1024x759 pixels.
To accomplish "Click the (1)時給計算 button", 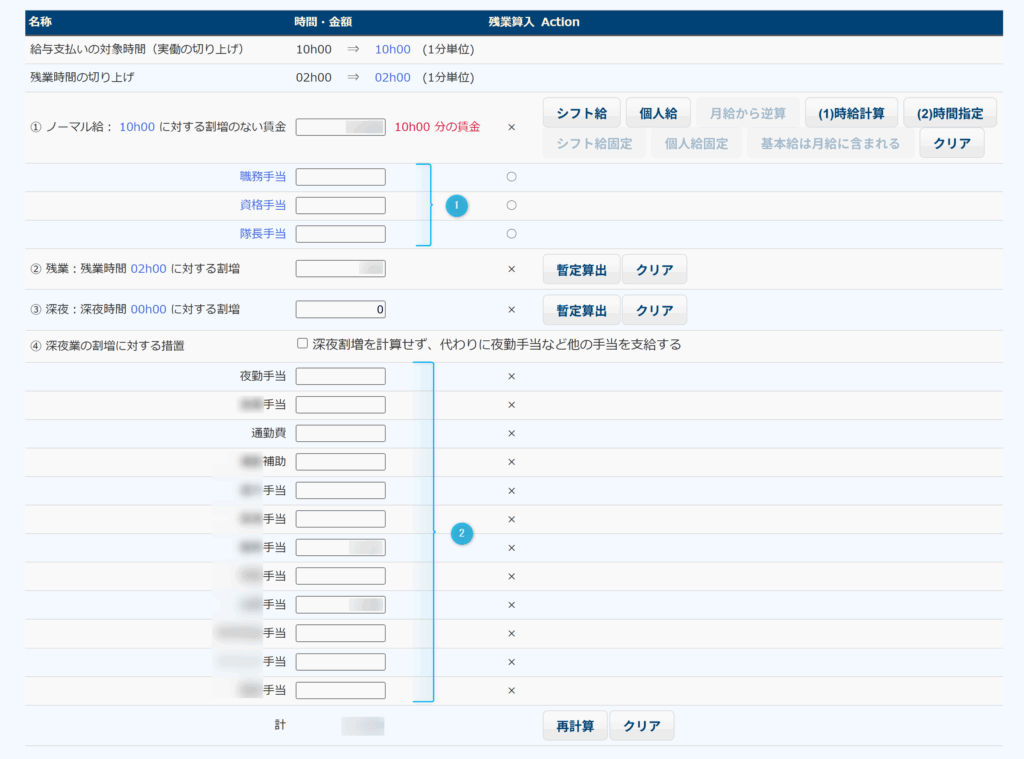I will click(851, 113).
